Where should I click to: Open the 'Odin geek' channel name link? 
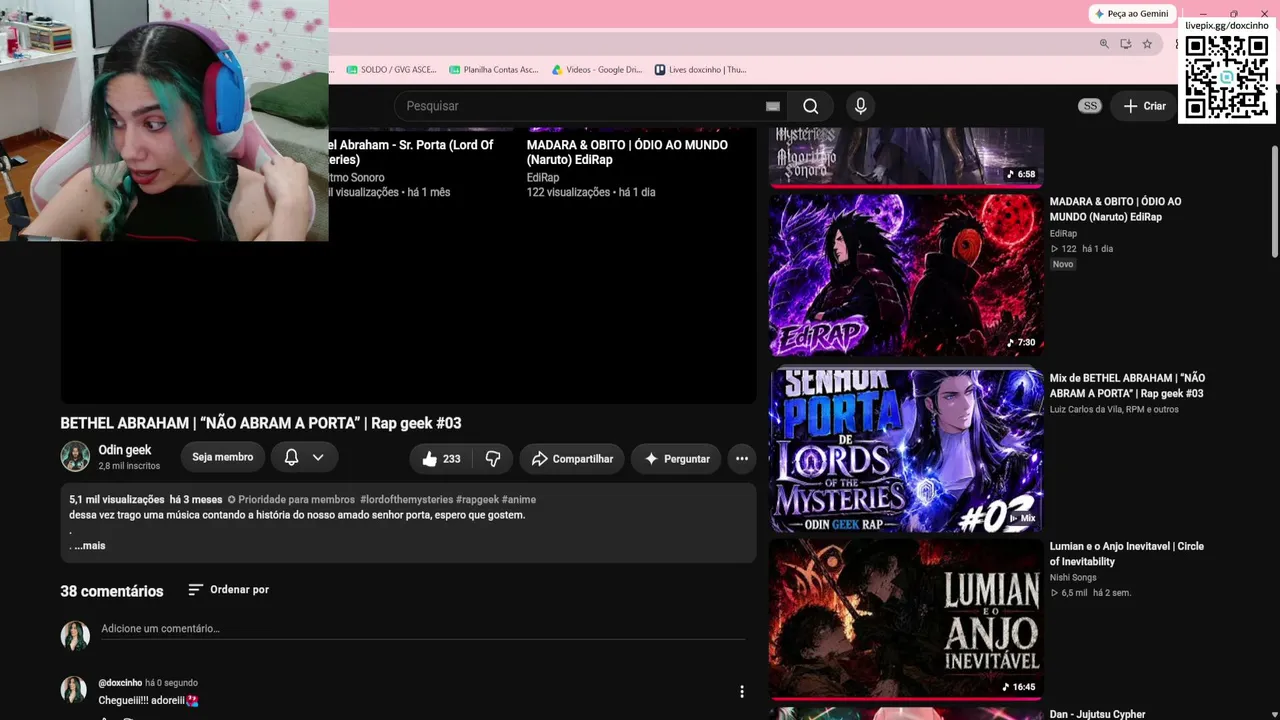pos(125,450)
